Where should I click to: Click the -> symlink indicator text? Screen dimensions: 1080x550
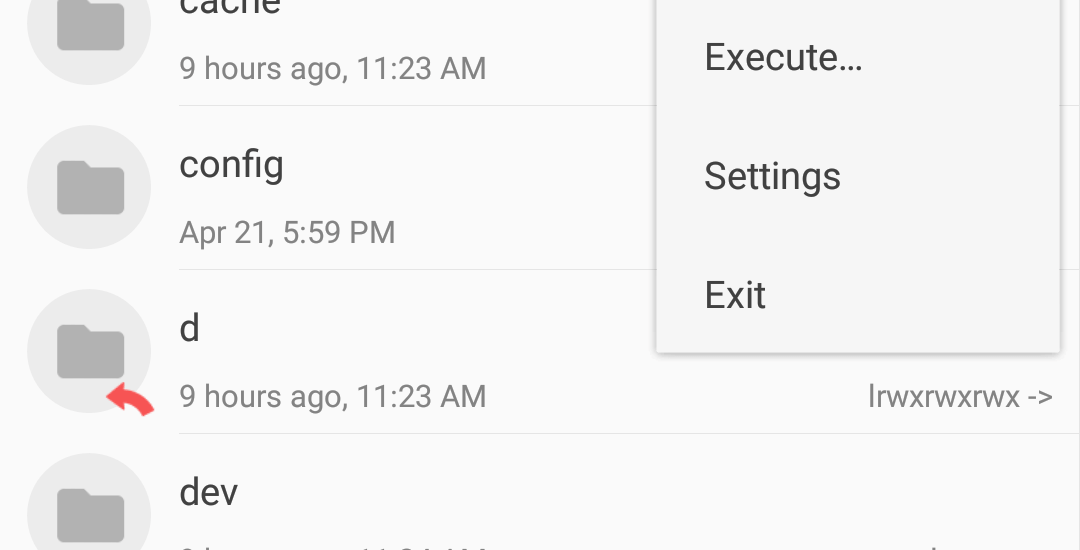[1039, 397]
